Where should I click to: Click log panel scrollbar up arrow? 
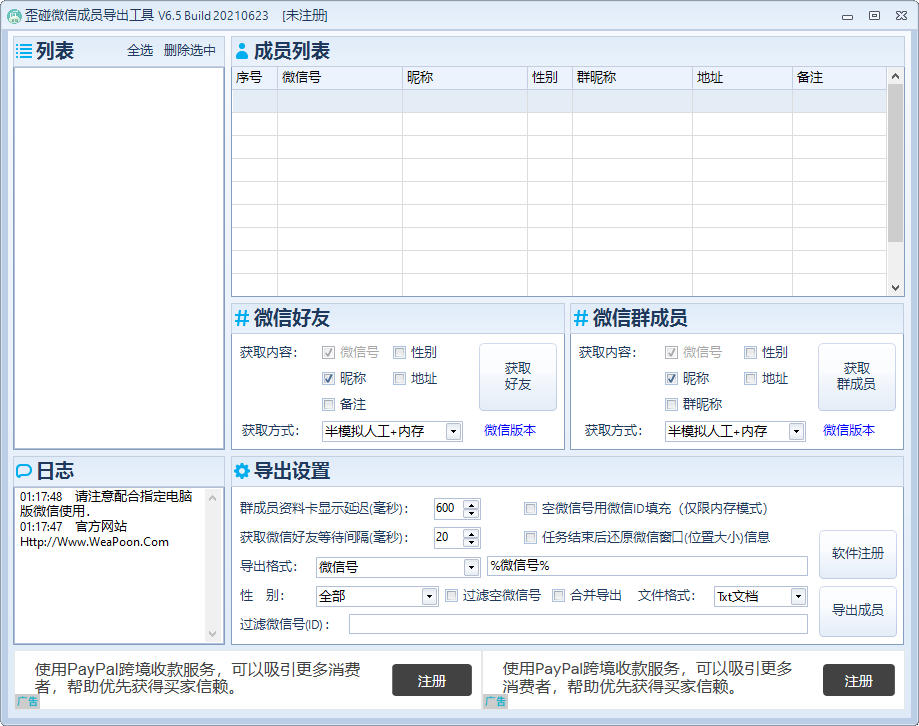click(x=212, y=499)
